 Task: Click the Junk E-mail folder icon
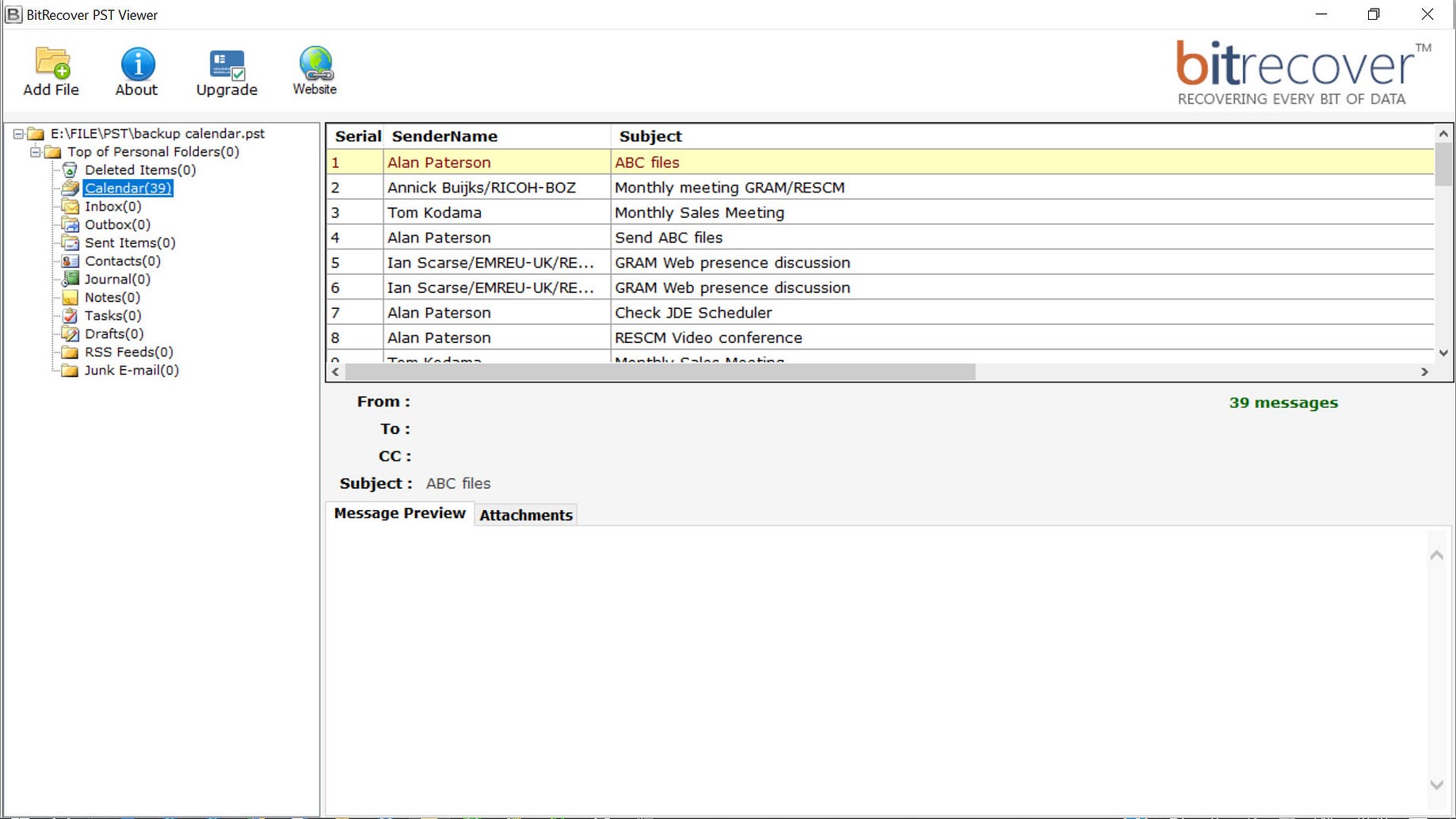click(71, 370)
